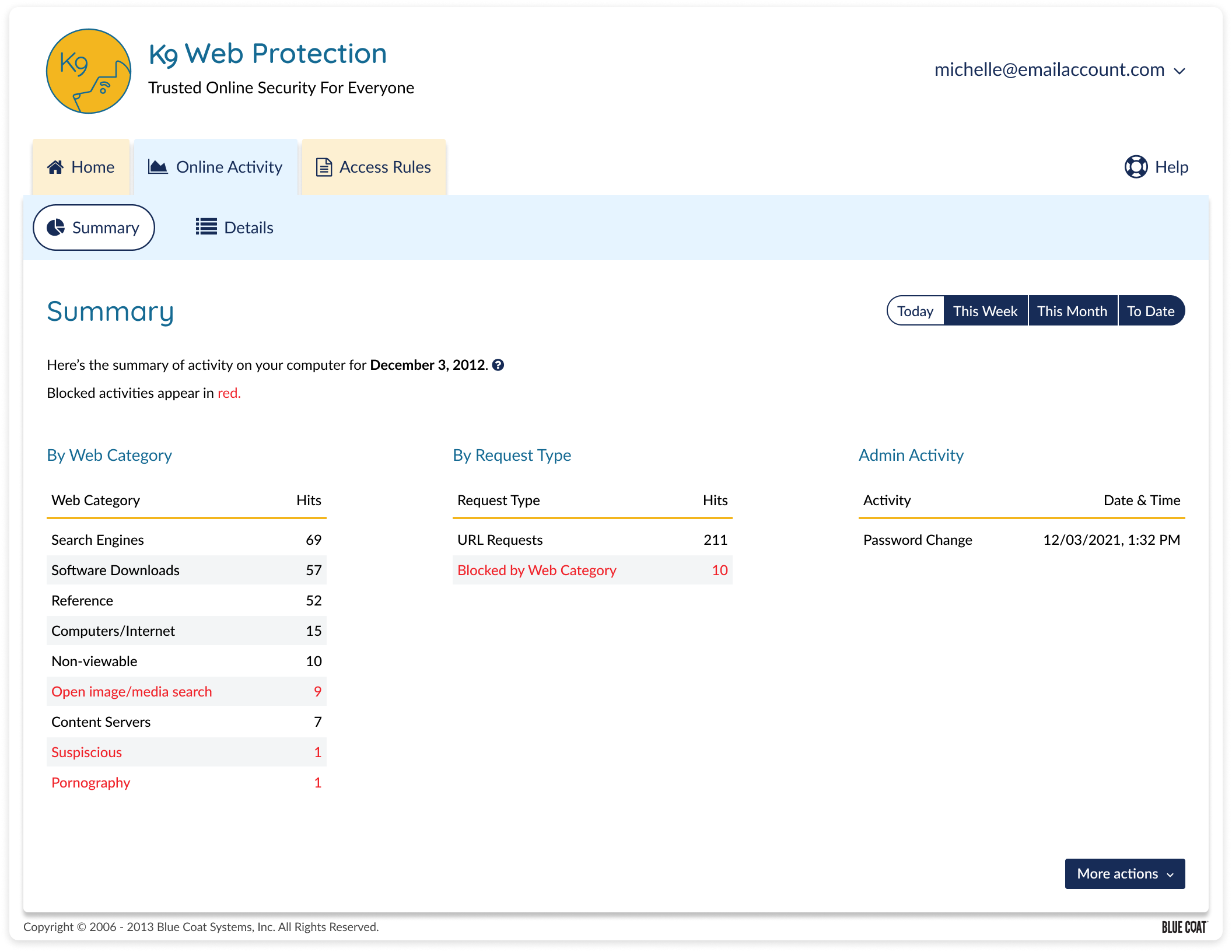Click the chevron beside the email address
1232x952 pixels.
point(1179,71)
